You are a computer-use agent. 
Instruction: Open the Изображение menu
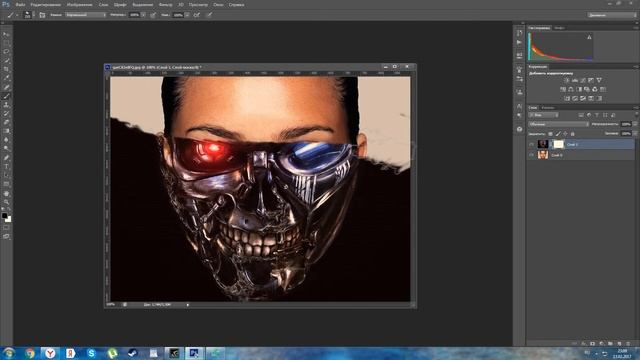(x=80, y=5)
